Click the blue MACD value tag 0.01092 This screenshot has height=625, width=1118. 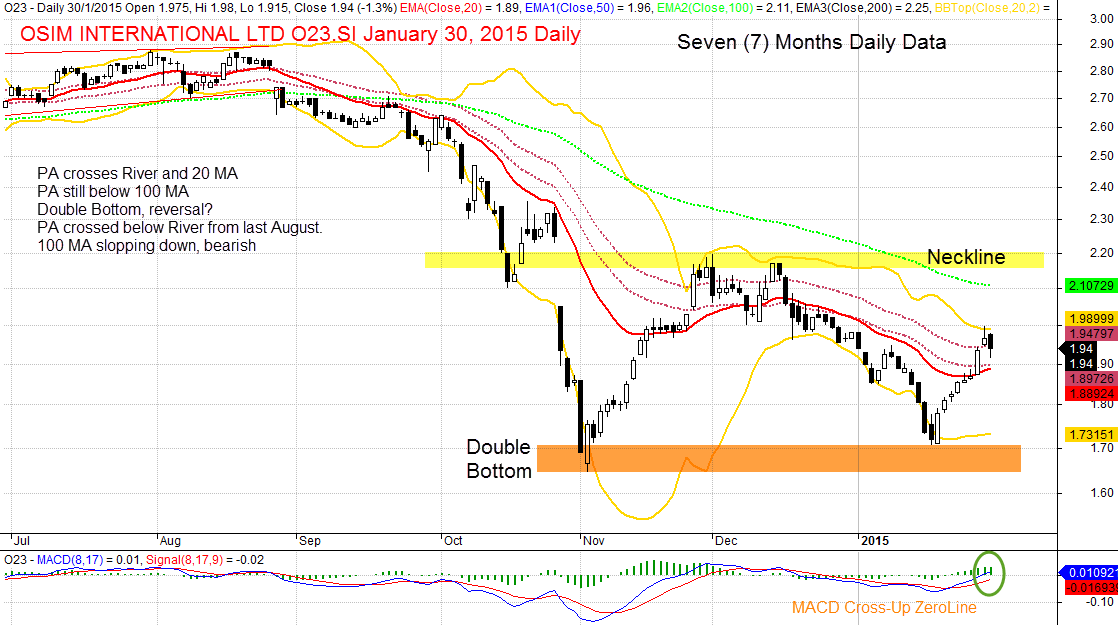tap(1089, 572)
